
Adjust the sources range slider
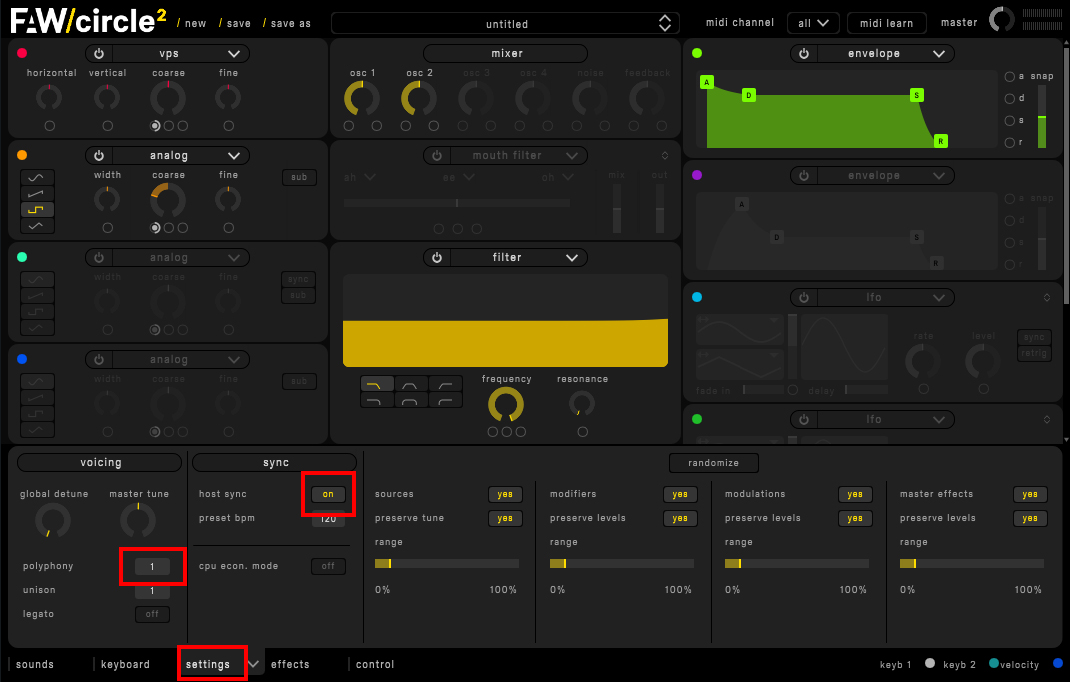[x=446, y=564]
